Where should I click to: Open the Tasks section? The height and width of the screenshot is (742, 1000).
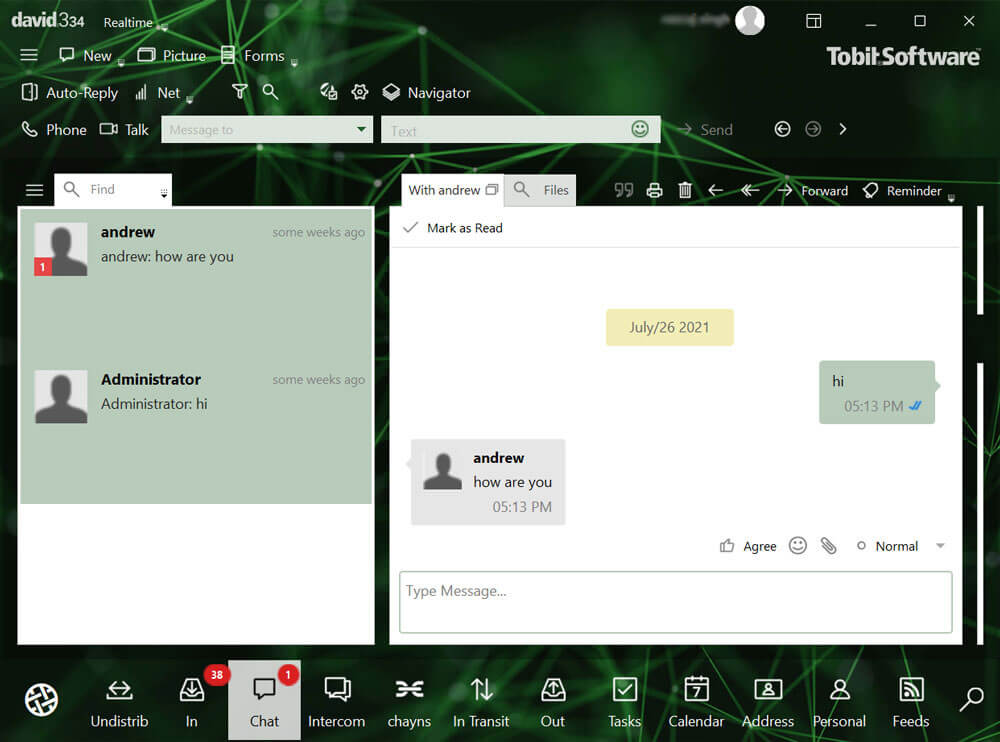pos(624,703)
